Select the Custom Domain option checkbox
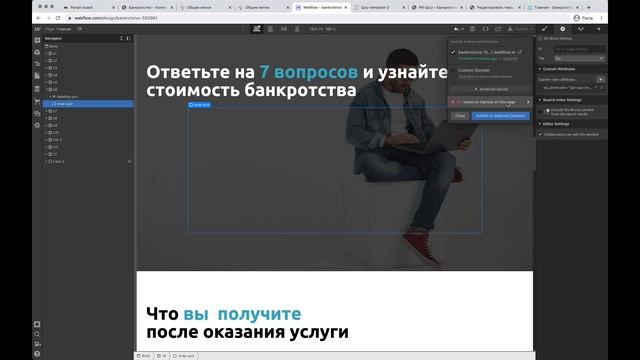The width and height of the screenshot is (640, 360). (453, 70)
